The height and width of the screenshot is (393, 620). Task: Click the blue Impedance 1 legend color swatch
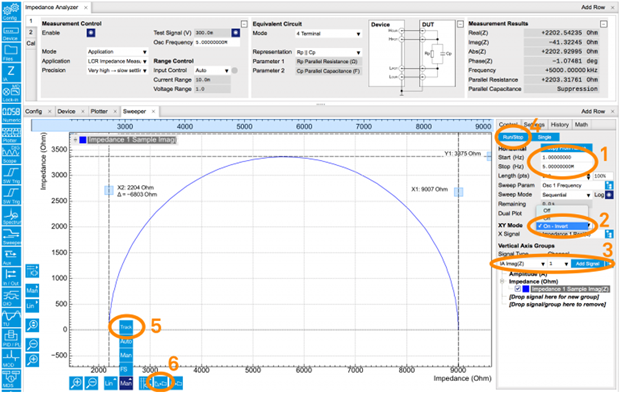pos(83,140)
